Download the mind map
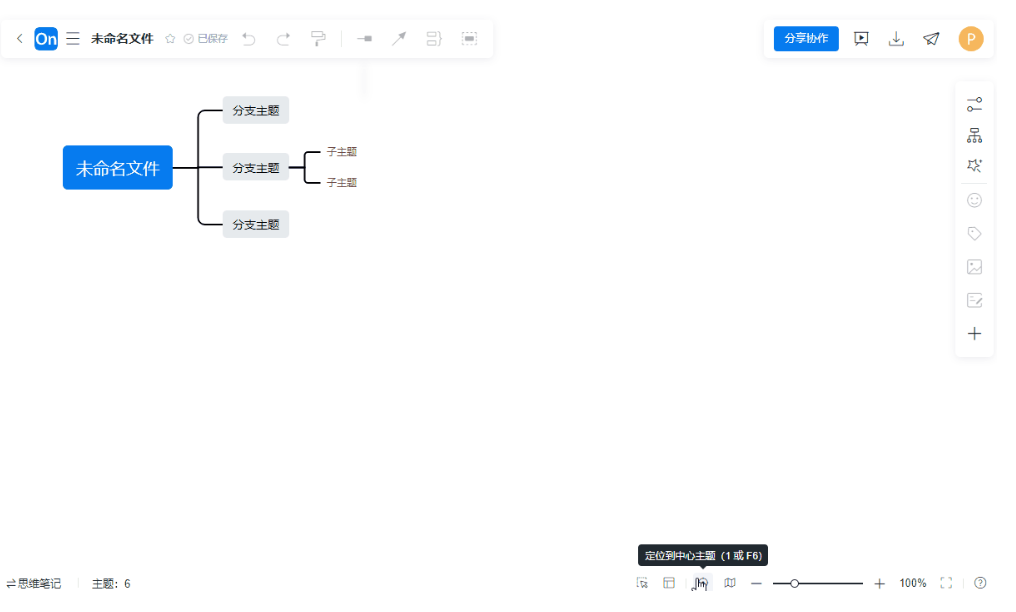The width and height of the screenshot is (1016, 612). (896, 38)
